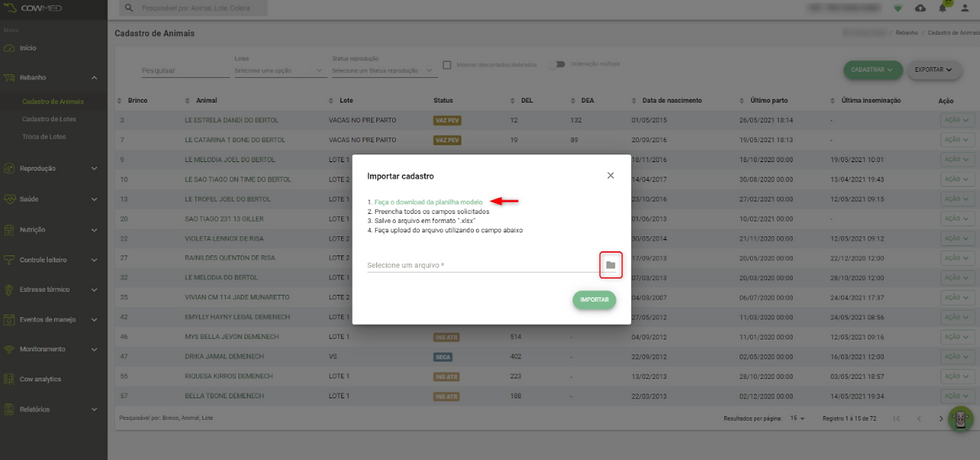Toggle Ordenação múltipla switch
This screenshot has width=980, height=460.
click(556, 64)
